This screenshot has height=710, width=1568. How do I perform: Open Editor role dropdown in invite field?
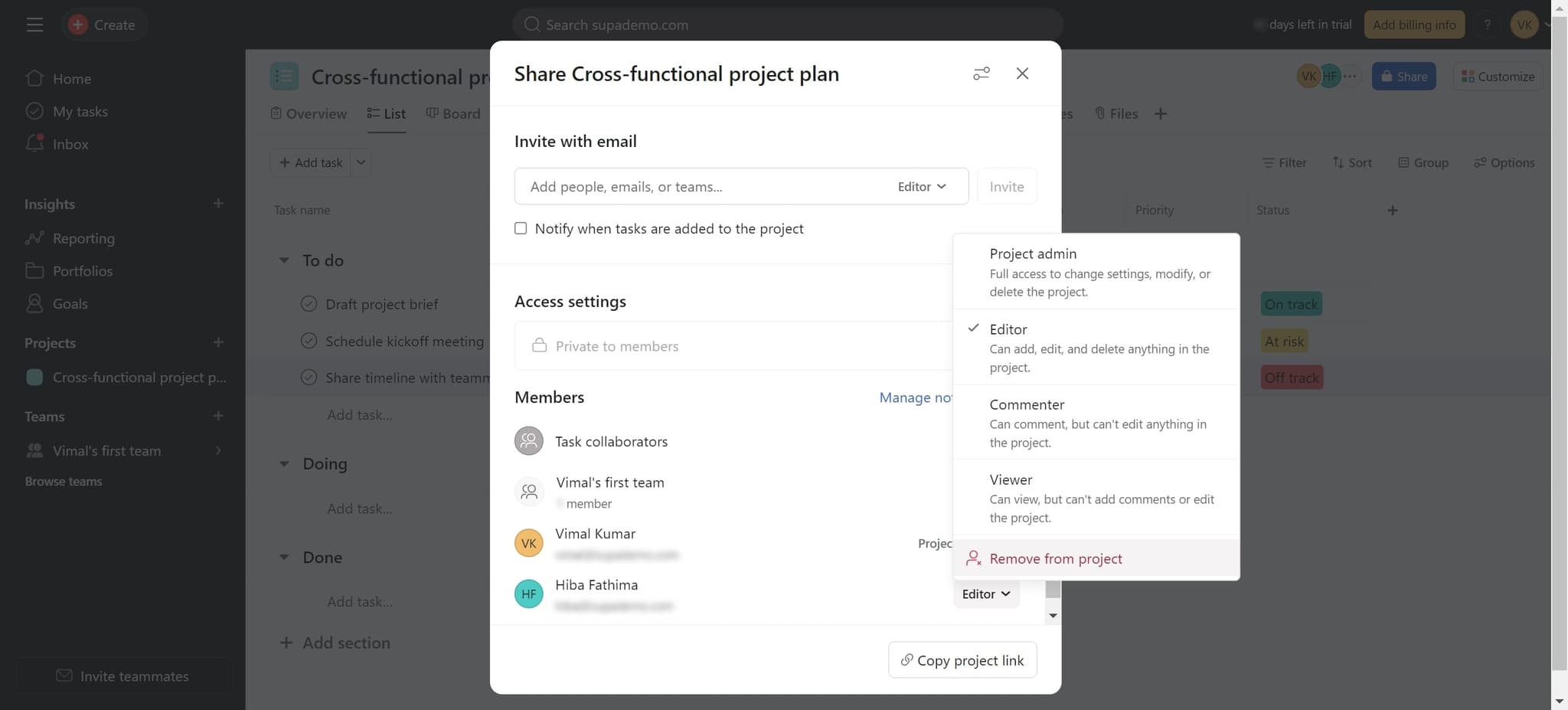click(x=922, y=187)
